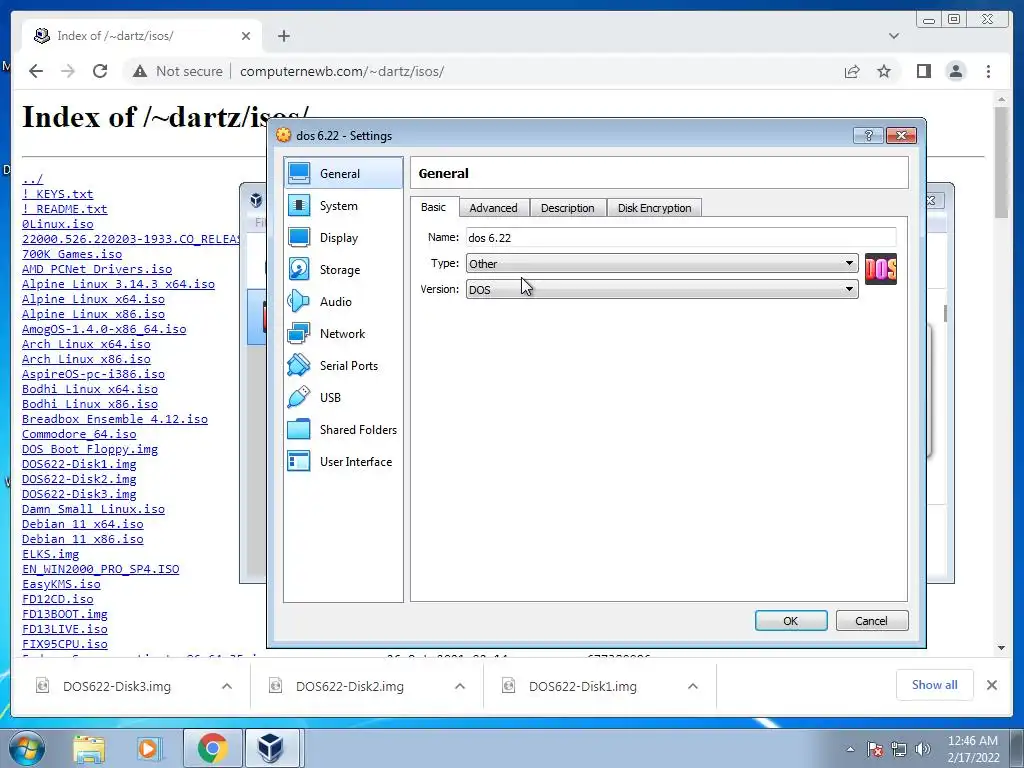
Task: Click the DOS operating system logo
Action: pyautogui.click(x=880, y=269)
